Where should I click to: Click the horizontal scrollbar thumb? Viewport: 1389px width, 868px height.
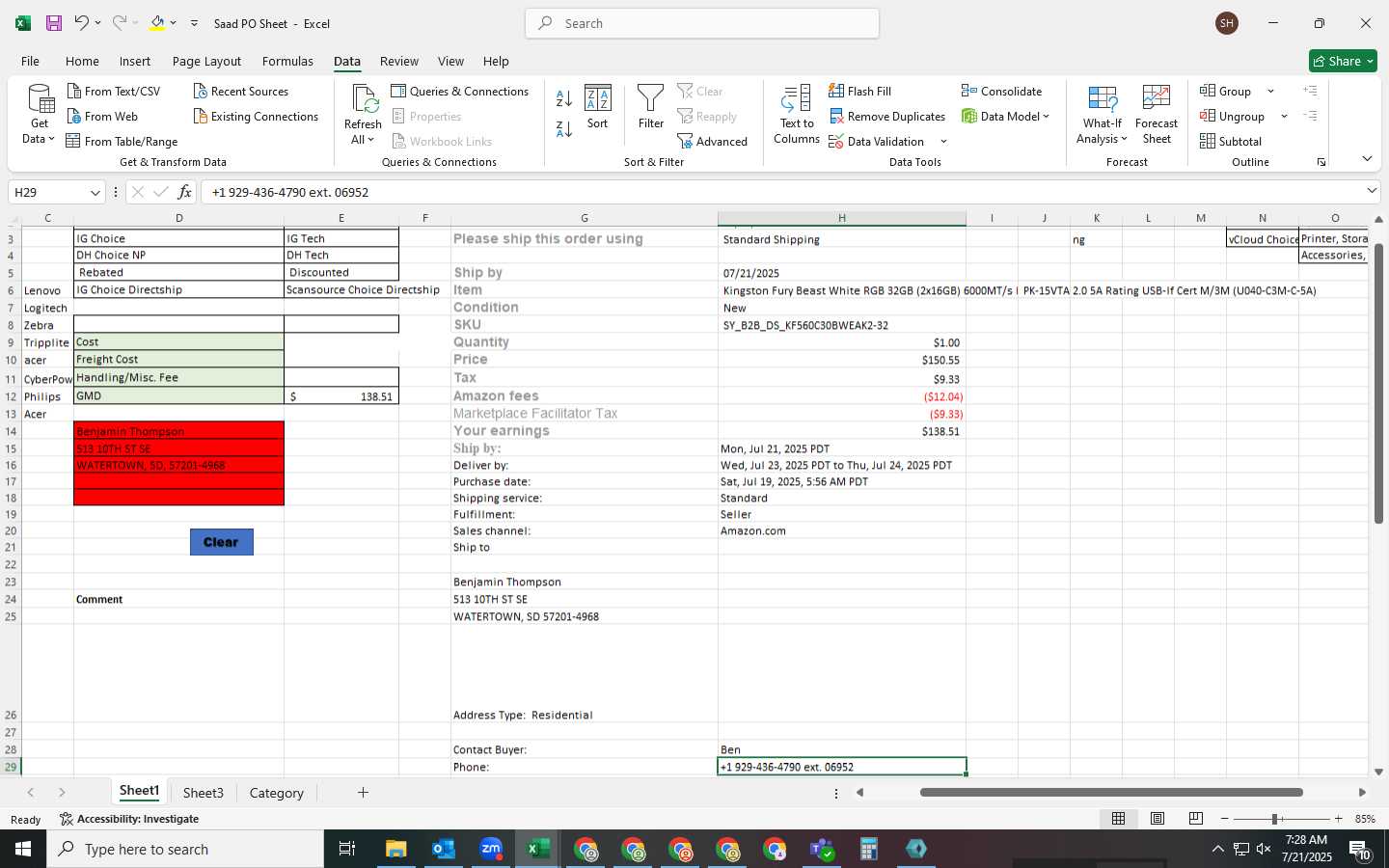(x=1111, y=793)
